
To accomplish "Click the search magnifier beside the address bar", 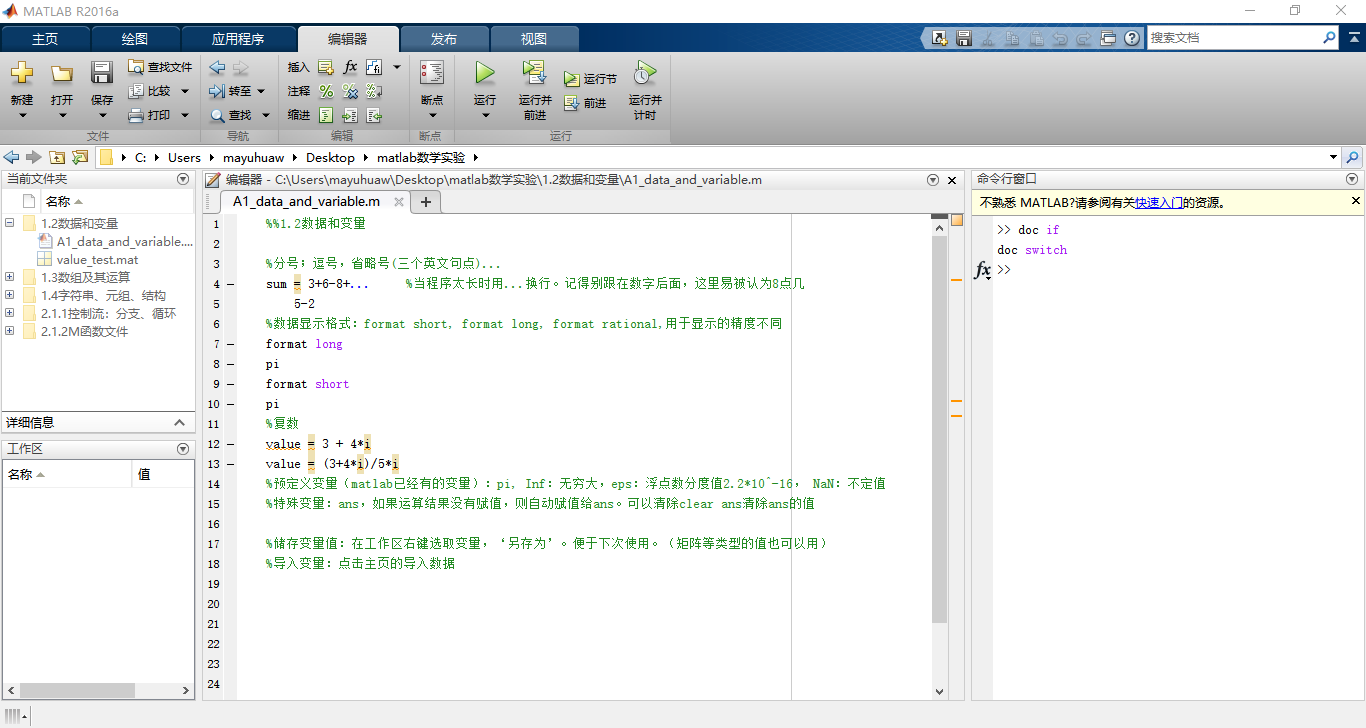I will [1352, 157].
